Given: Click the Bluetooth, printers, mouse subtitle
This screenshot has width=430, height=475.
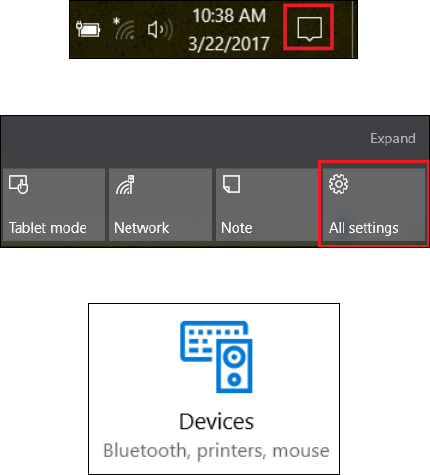Looking at the screenshot, I should point(216,451).
